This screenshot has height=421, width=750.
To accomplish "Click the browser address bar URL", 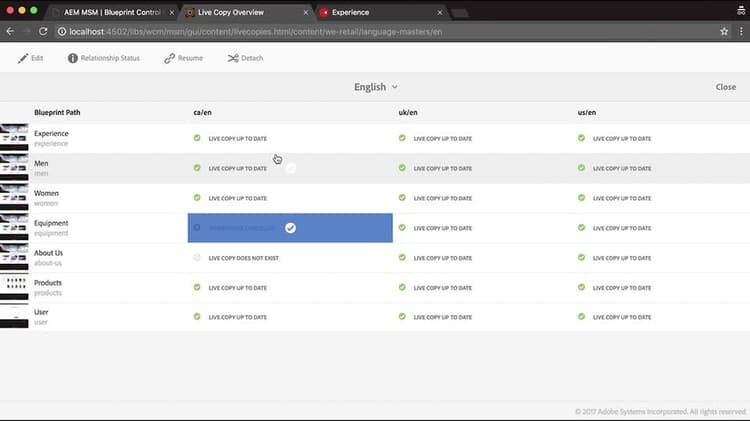I will [x=255, y=32].
